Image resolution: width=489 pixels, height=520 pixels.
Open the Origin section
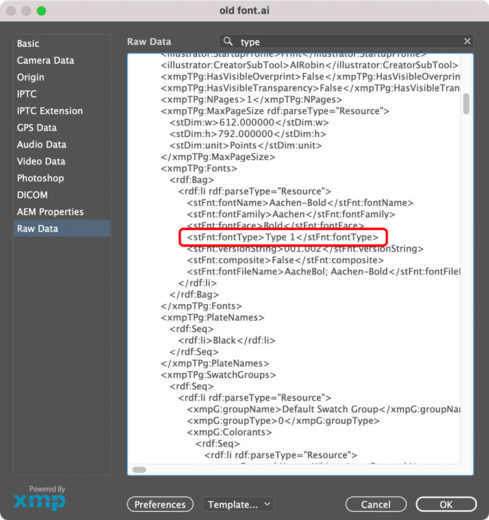pos(31,77)
